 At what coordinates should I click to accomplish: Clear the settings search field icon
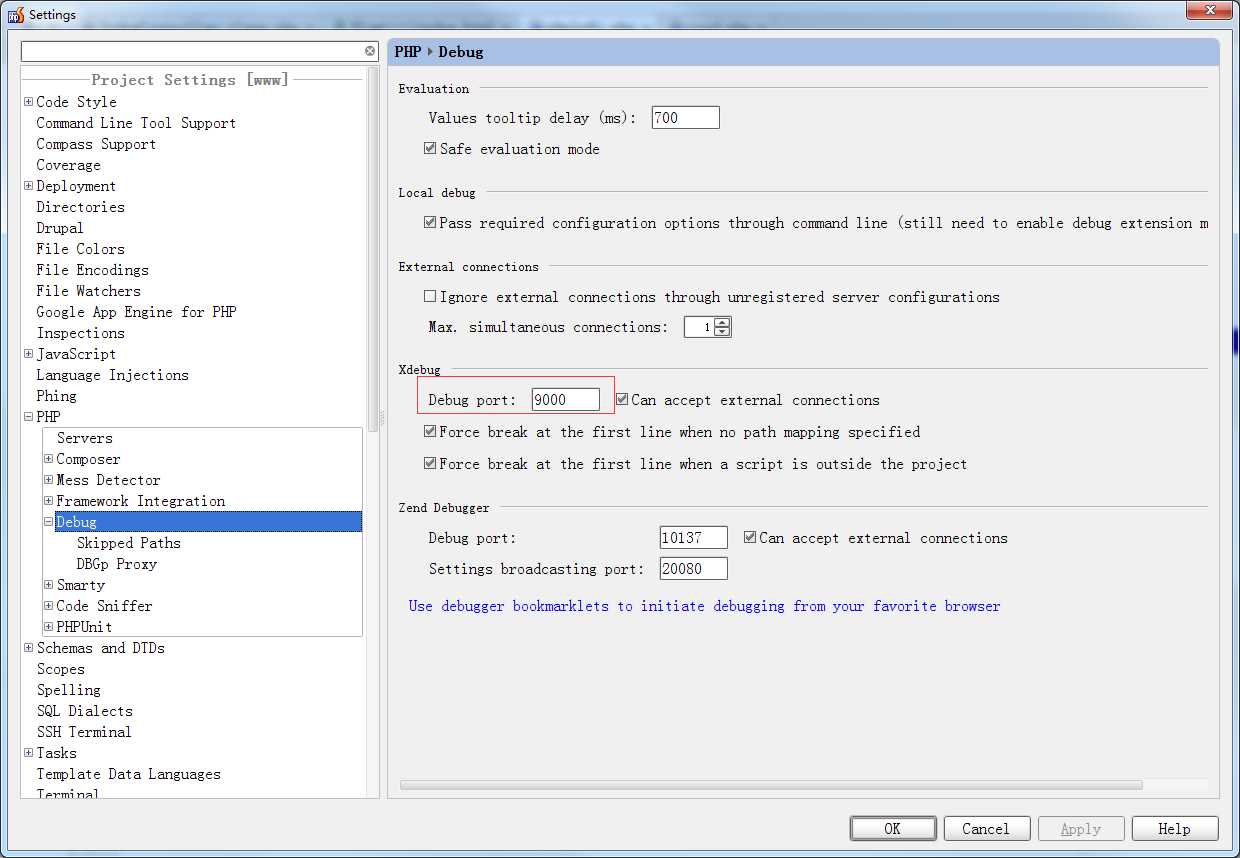[x=370, y=51]
